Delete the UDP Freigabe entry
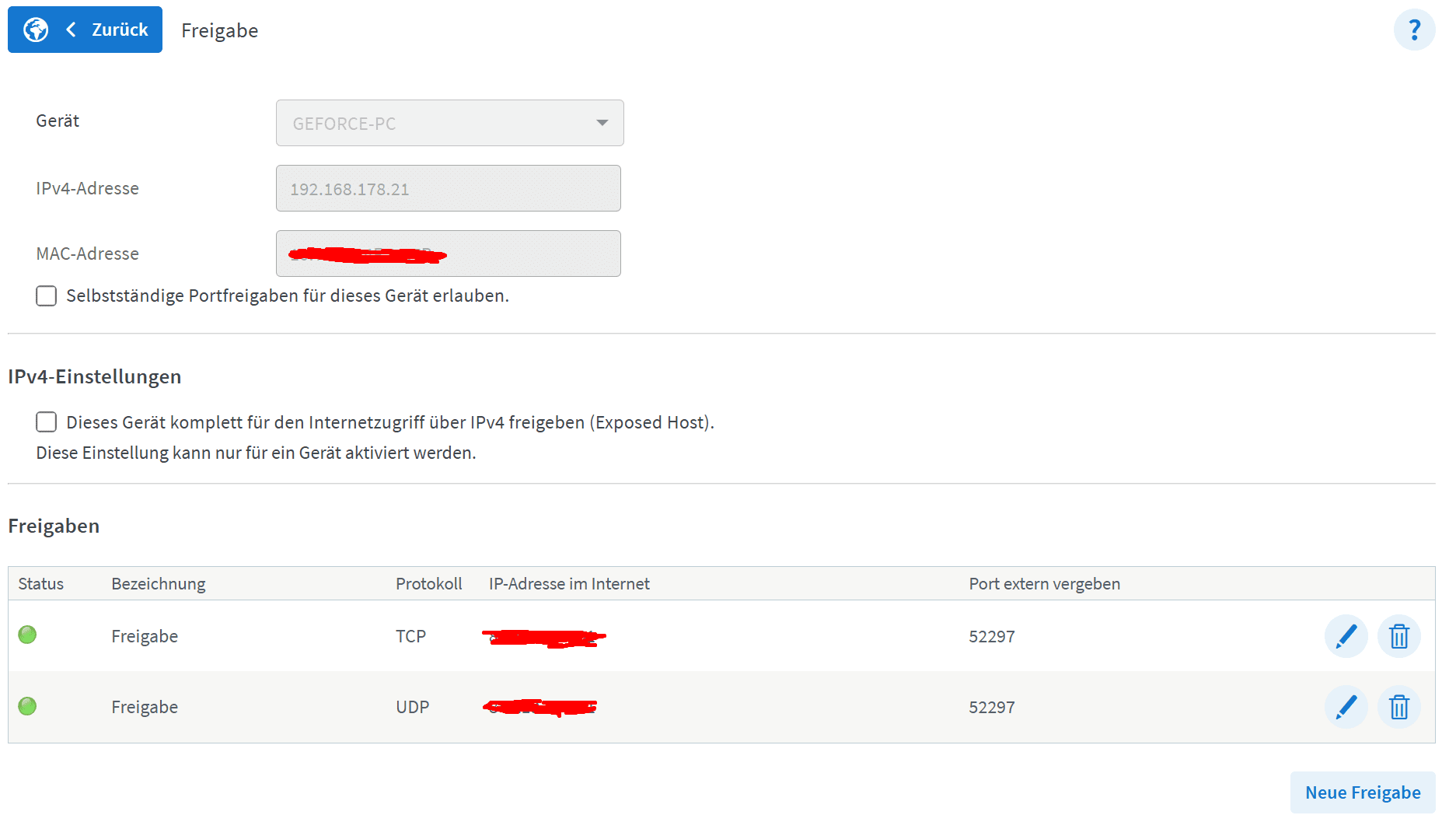Screen dimensions: 1456x829 click(x=1398, y=707)
